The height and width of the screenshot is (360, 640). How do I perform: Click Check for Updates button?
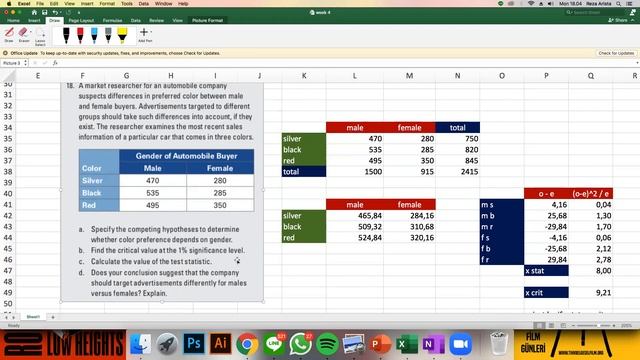point(616,53)
